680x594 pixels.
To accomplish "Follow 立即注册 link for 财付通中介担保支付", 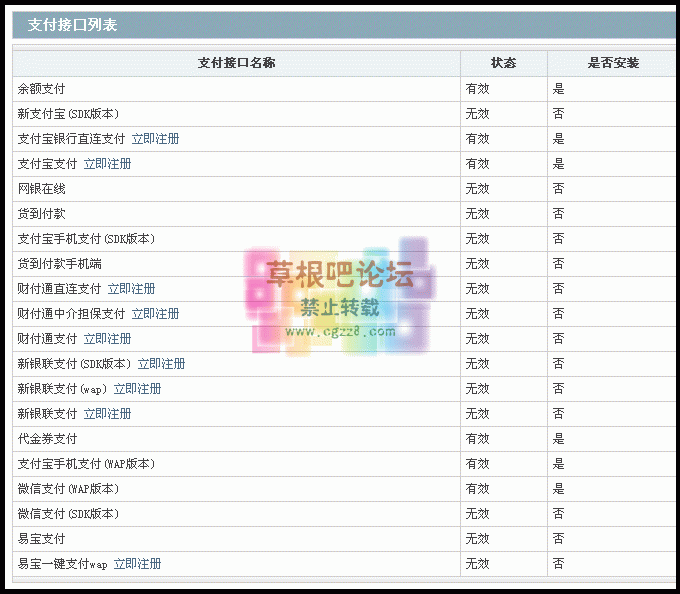I will click(x=155, y=314).
